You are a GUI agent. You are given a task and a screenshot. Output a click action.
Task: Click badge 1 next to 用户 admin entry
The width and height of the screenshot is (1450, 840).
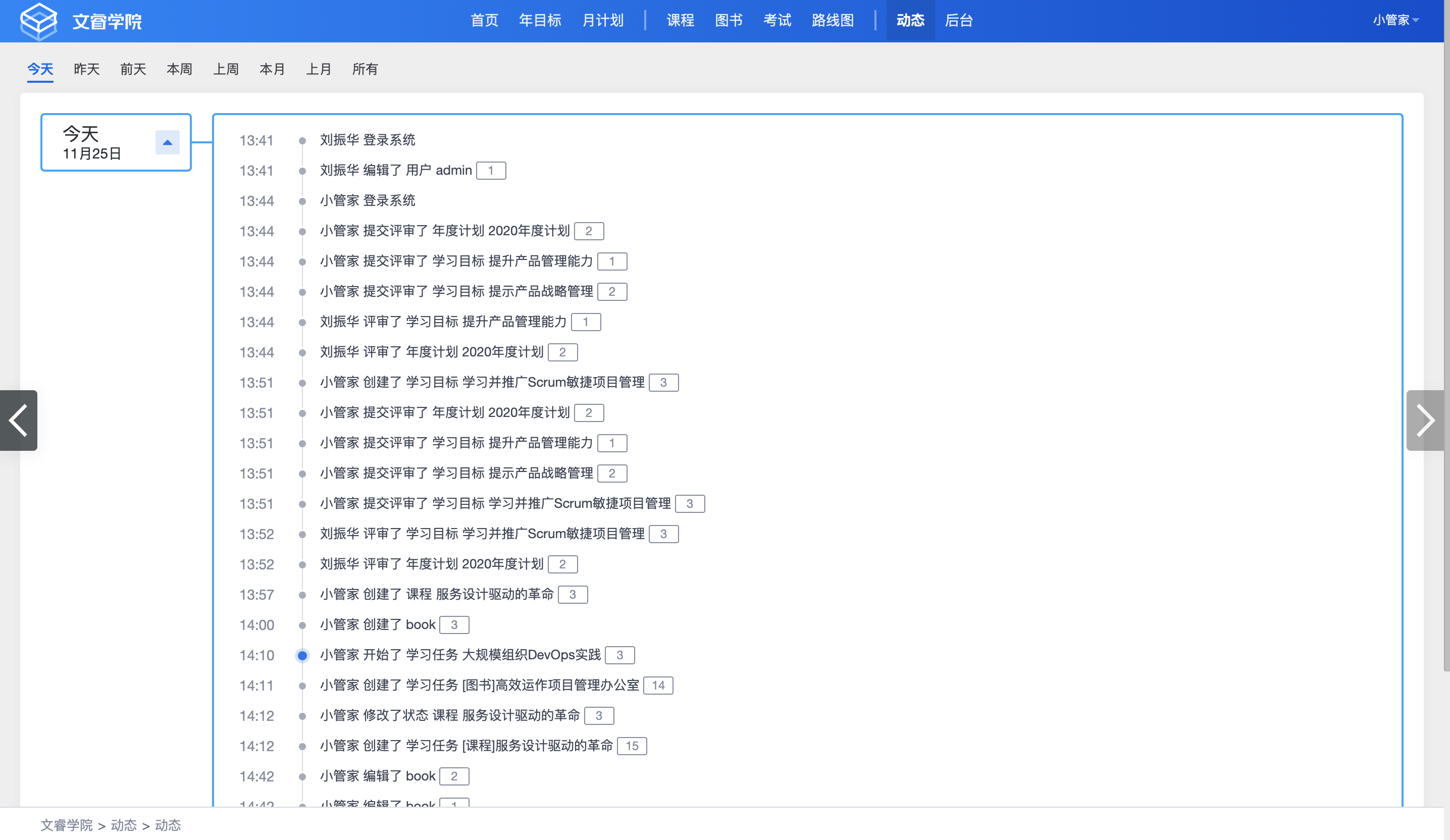(x=491, y=170)
